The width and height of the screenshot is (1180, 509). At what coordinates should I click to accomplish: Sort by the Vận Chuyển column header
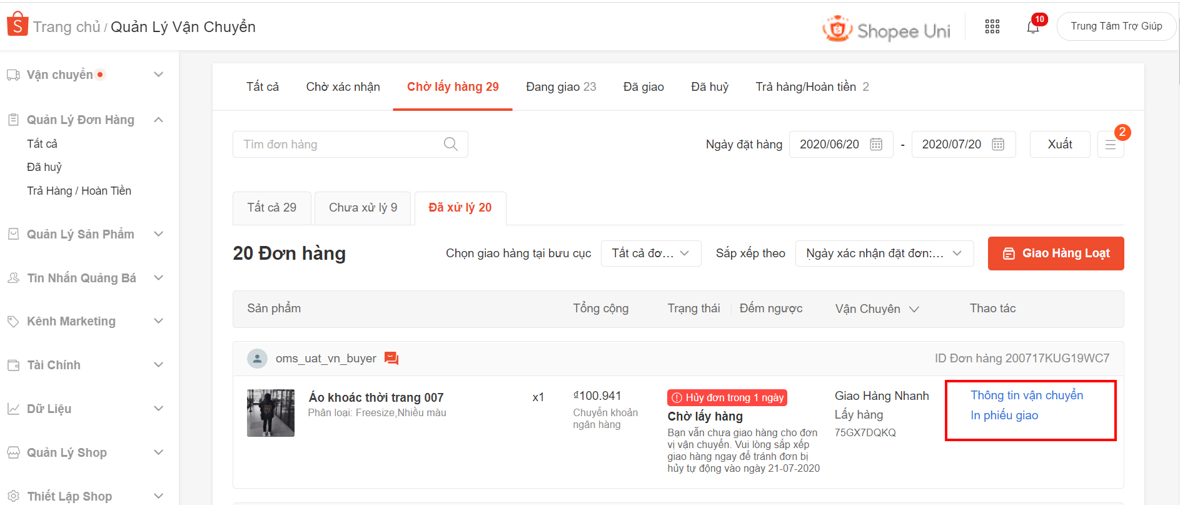(876, 309)
